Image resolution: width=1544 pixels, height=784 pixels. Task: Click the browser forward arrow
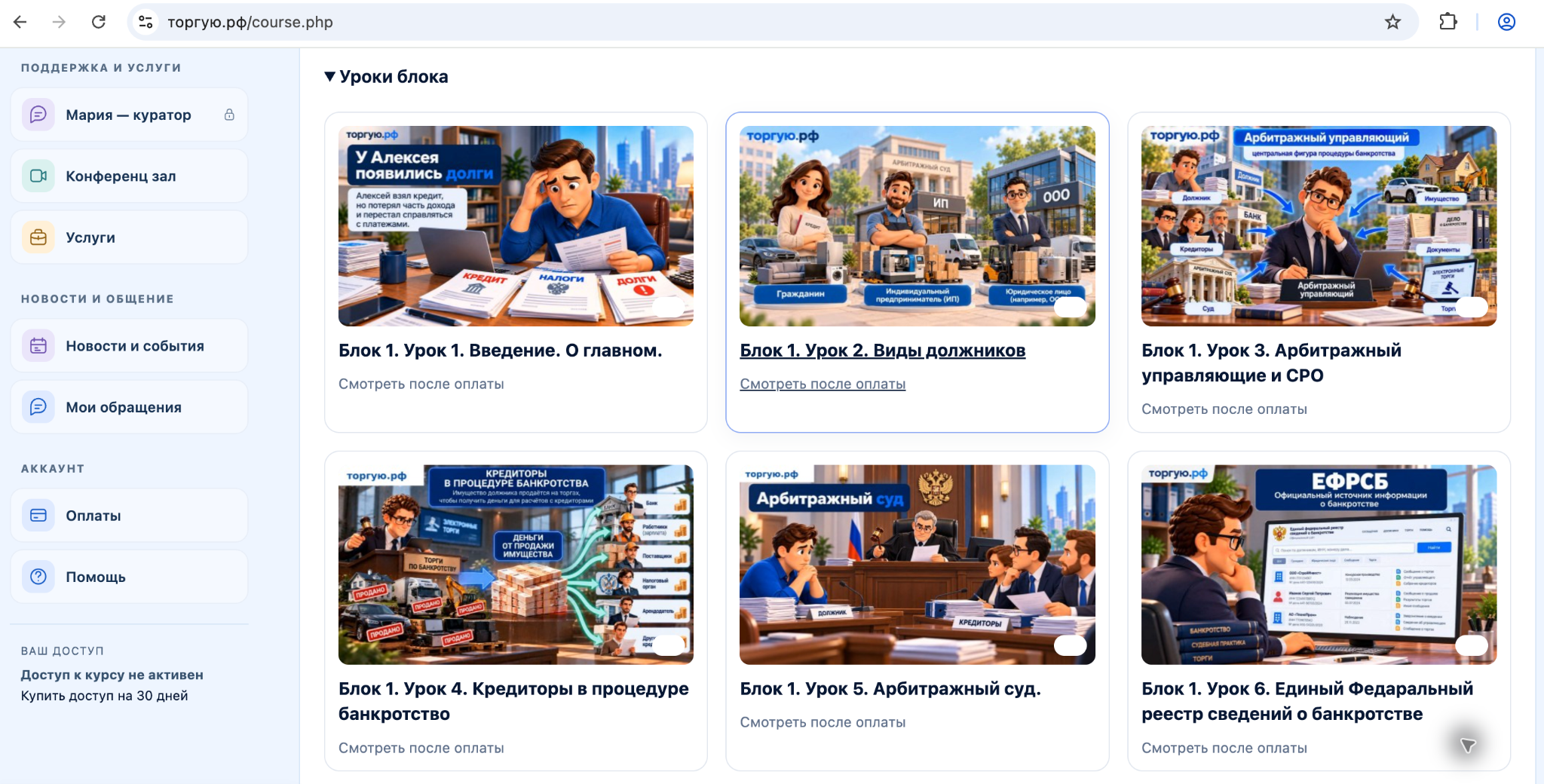click(59, 22)
